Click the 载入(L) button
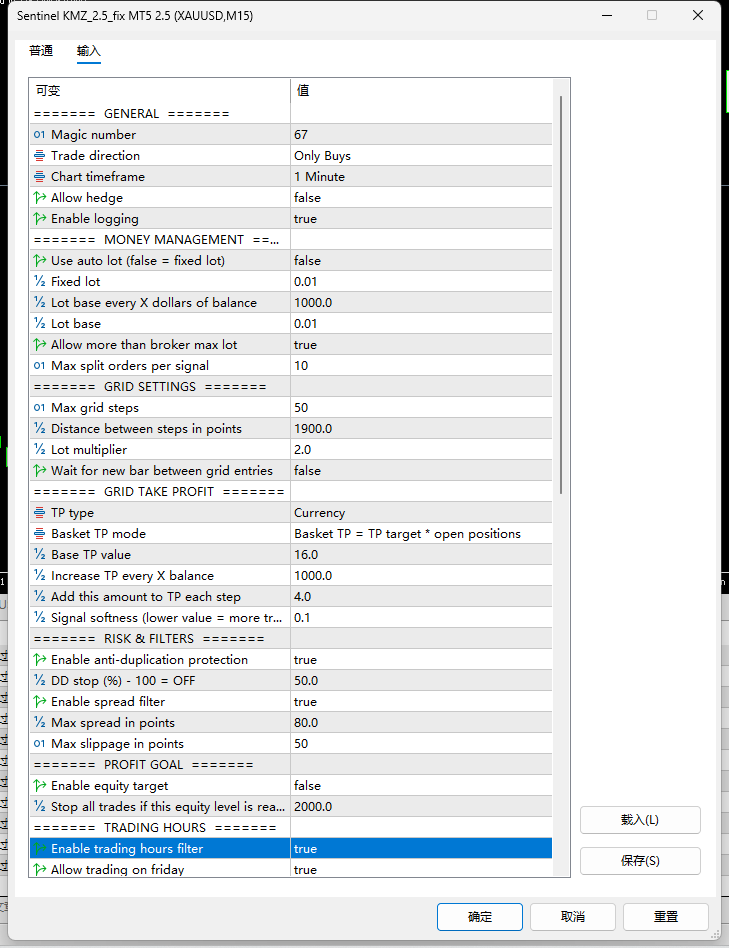 (640, 820)
